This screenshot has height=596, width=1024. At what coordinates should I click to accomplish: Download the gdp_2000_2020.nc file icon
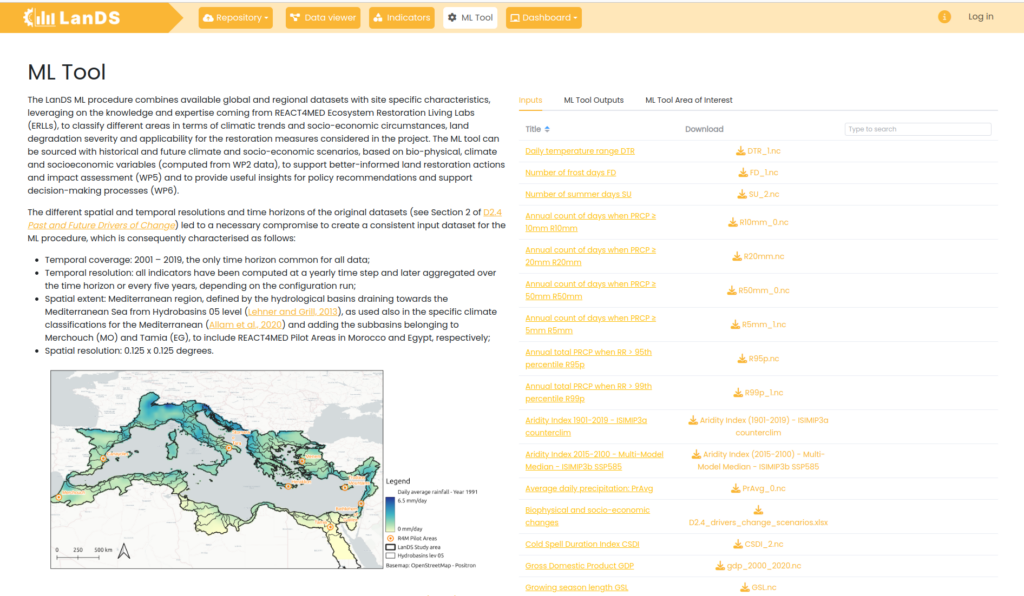tap(720, 565)
